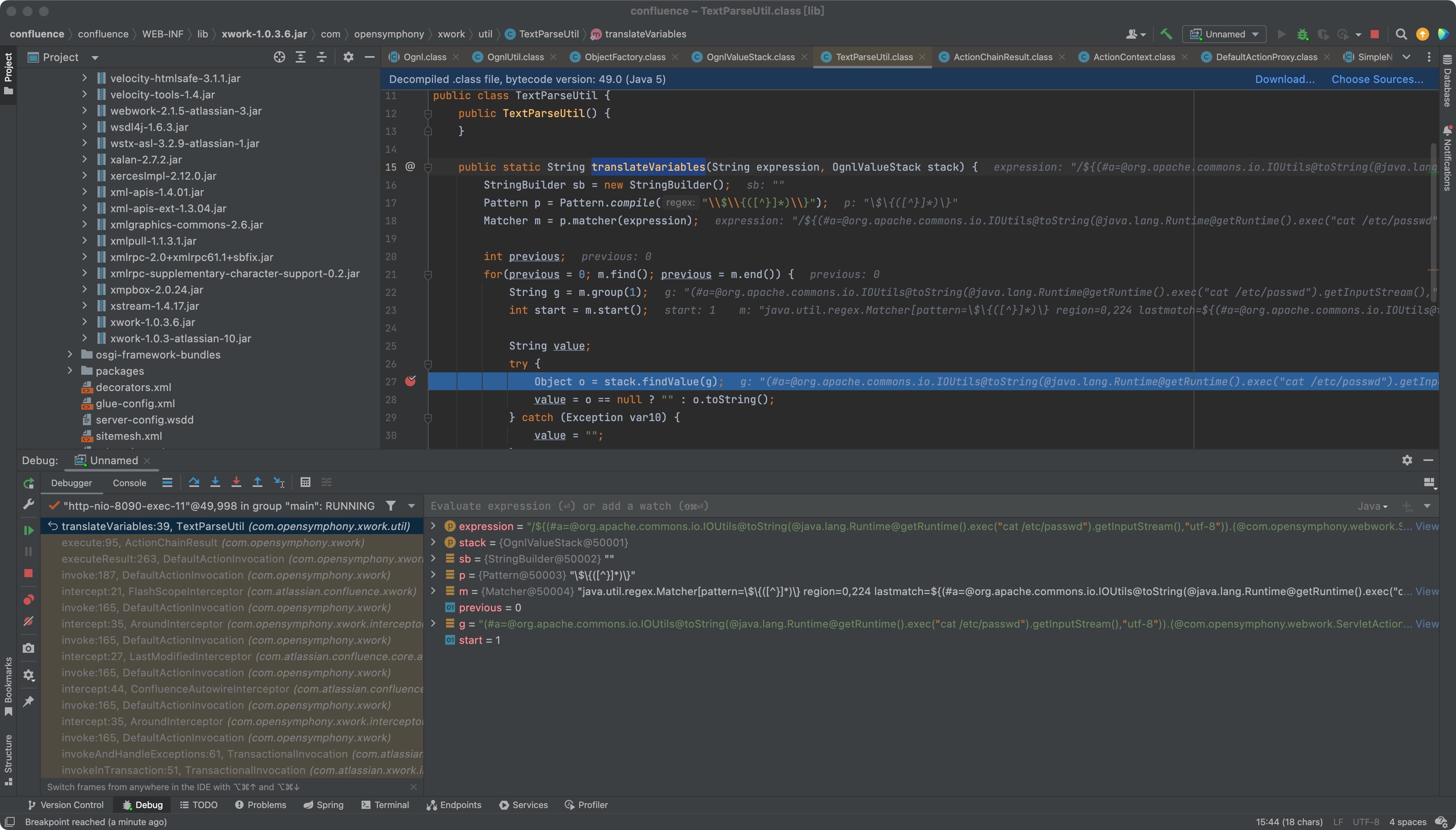This screenshot has height=830, width=1456.
Task: Switch to the OgnlUtil.class tab
Action: pyautogui.click(x=515, y=57)
